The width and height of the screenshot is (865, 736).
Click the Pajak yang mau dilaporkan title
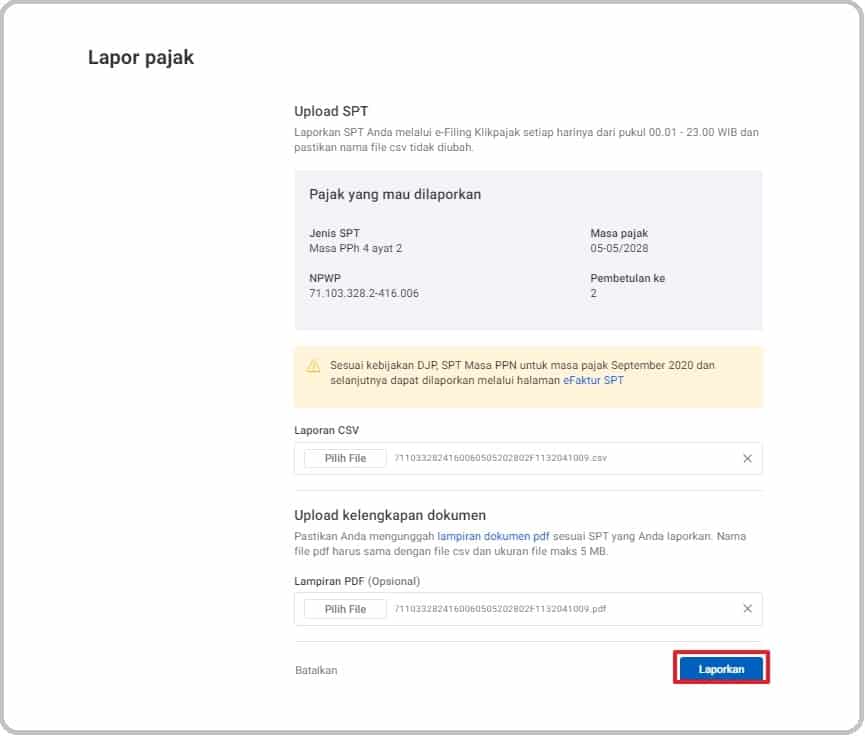point(395,194)
